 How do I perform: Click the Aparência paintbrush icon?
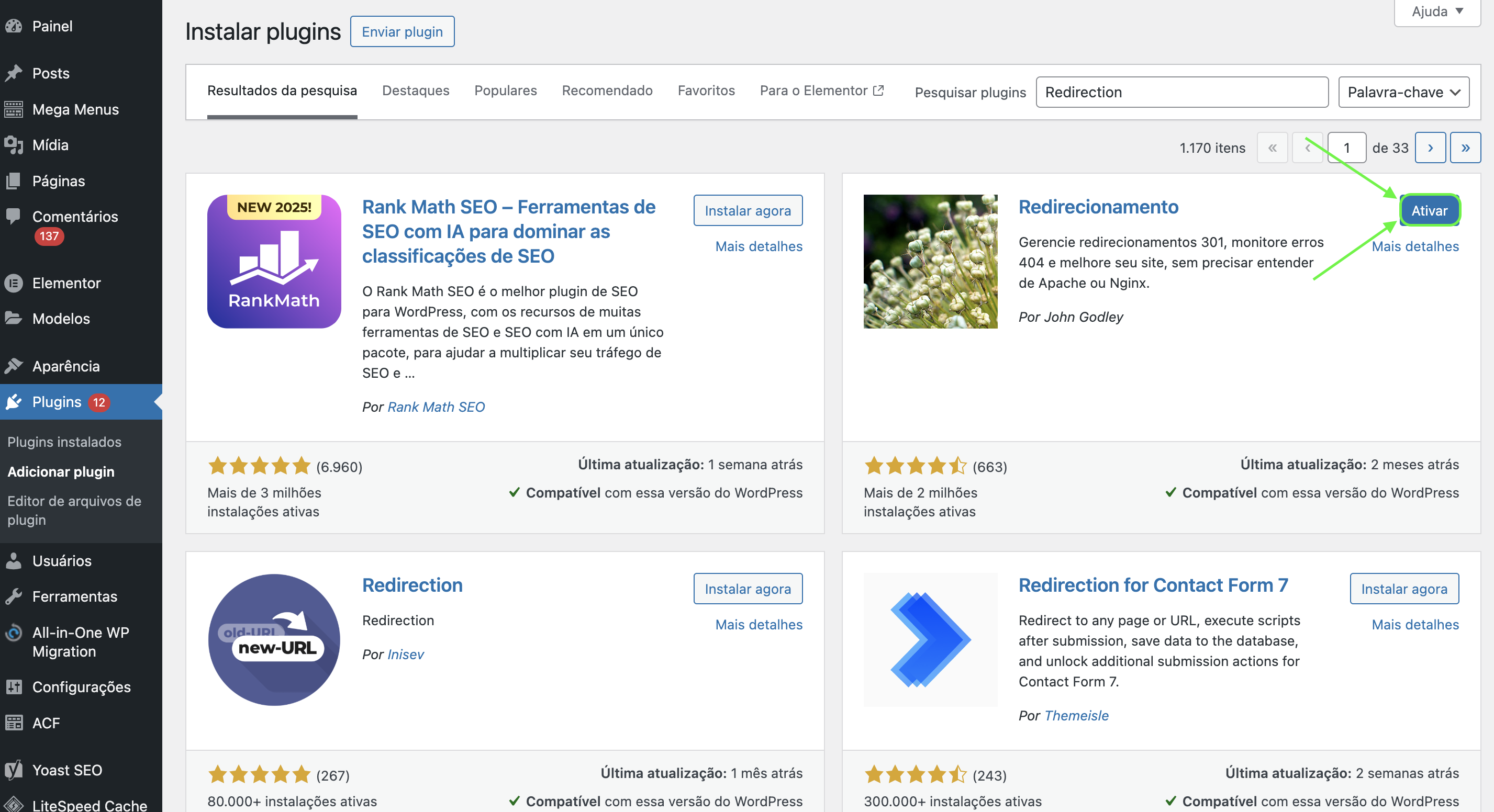(x=13, y=366)
